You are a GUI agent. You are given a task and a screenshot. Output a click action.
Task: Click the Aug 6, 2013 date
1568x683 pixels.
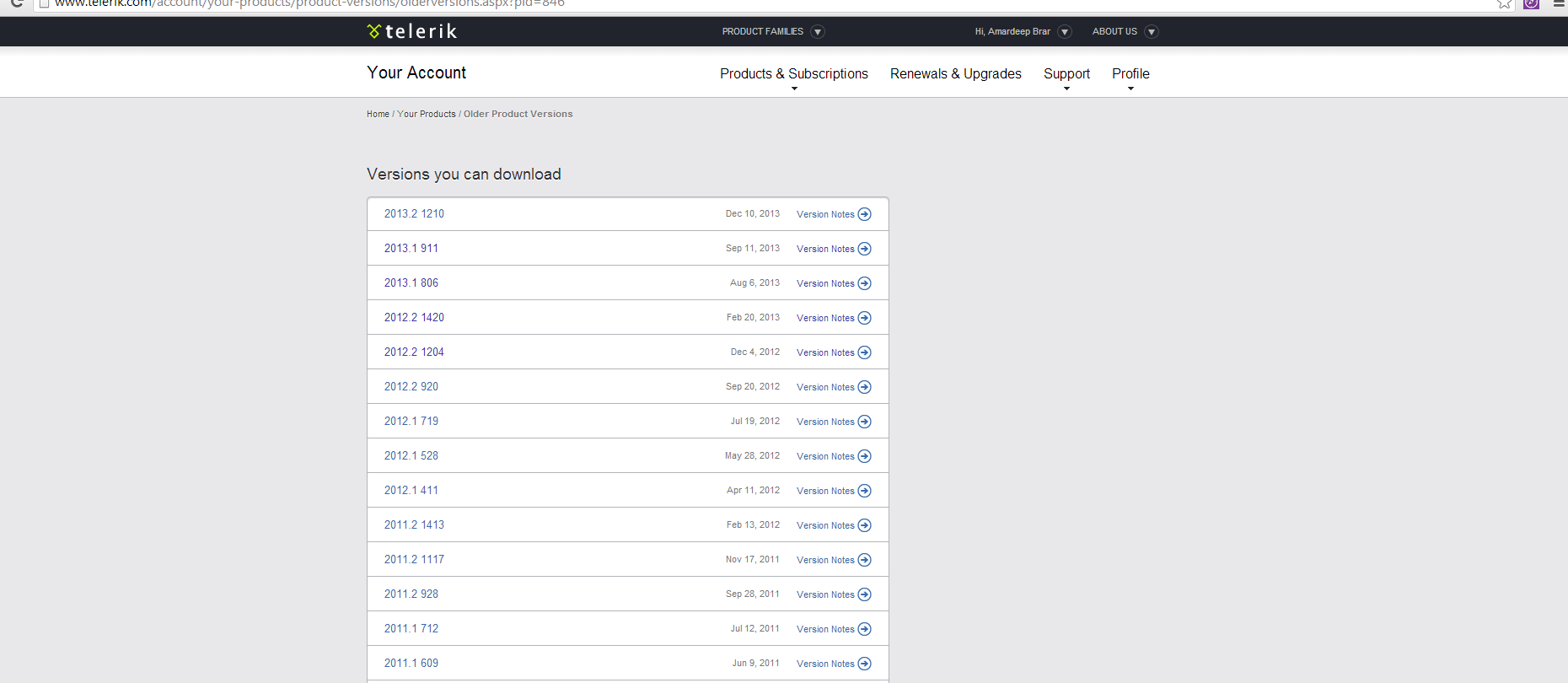pos(755,283)
